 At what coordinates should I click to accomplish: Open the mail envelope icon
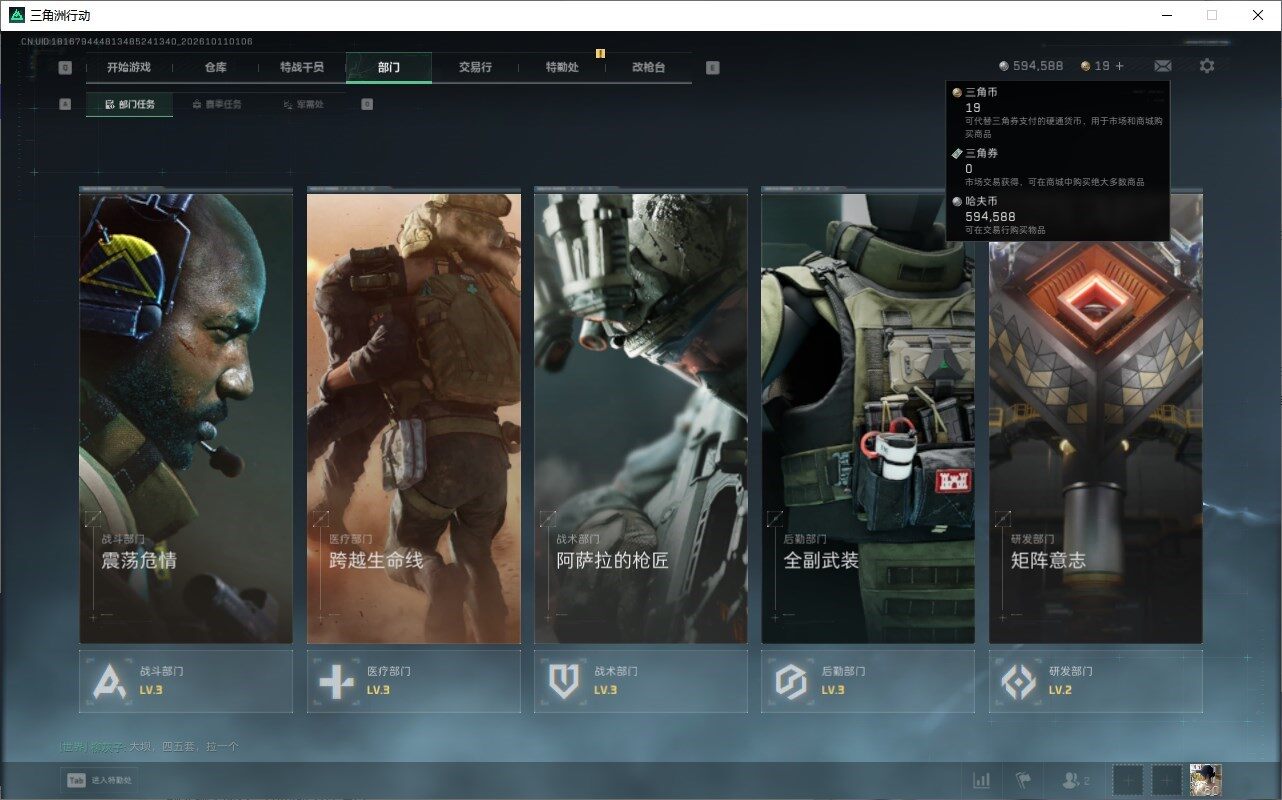(1162, 66)
